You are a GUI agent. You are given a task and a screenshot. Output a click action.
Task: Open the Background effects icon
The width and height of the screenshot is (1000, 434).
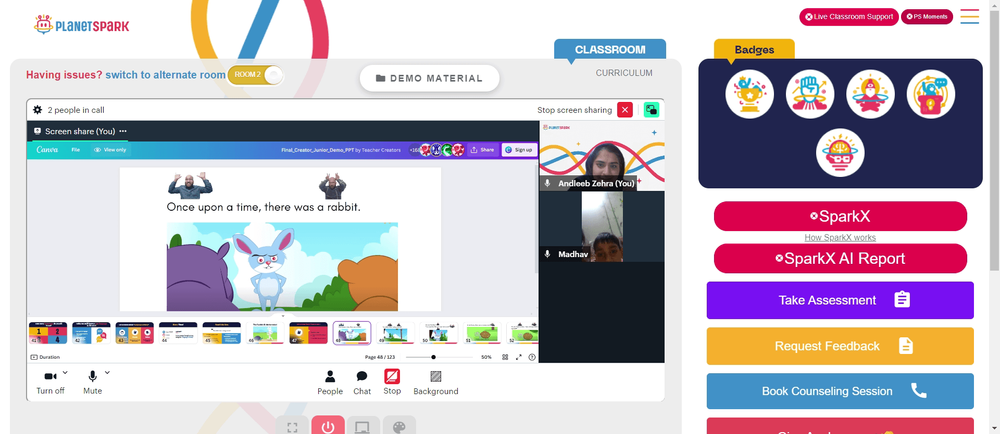pos(436,382)
